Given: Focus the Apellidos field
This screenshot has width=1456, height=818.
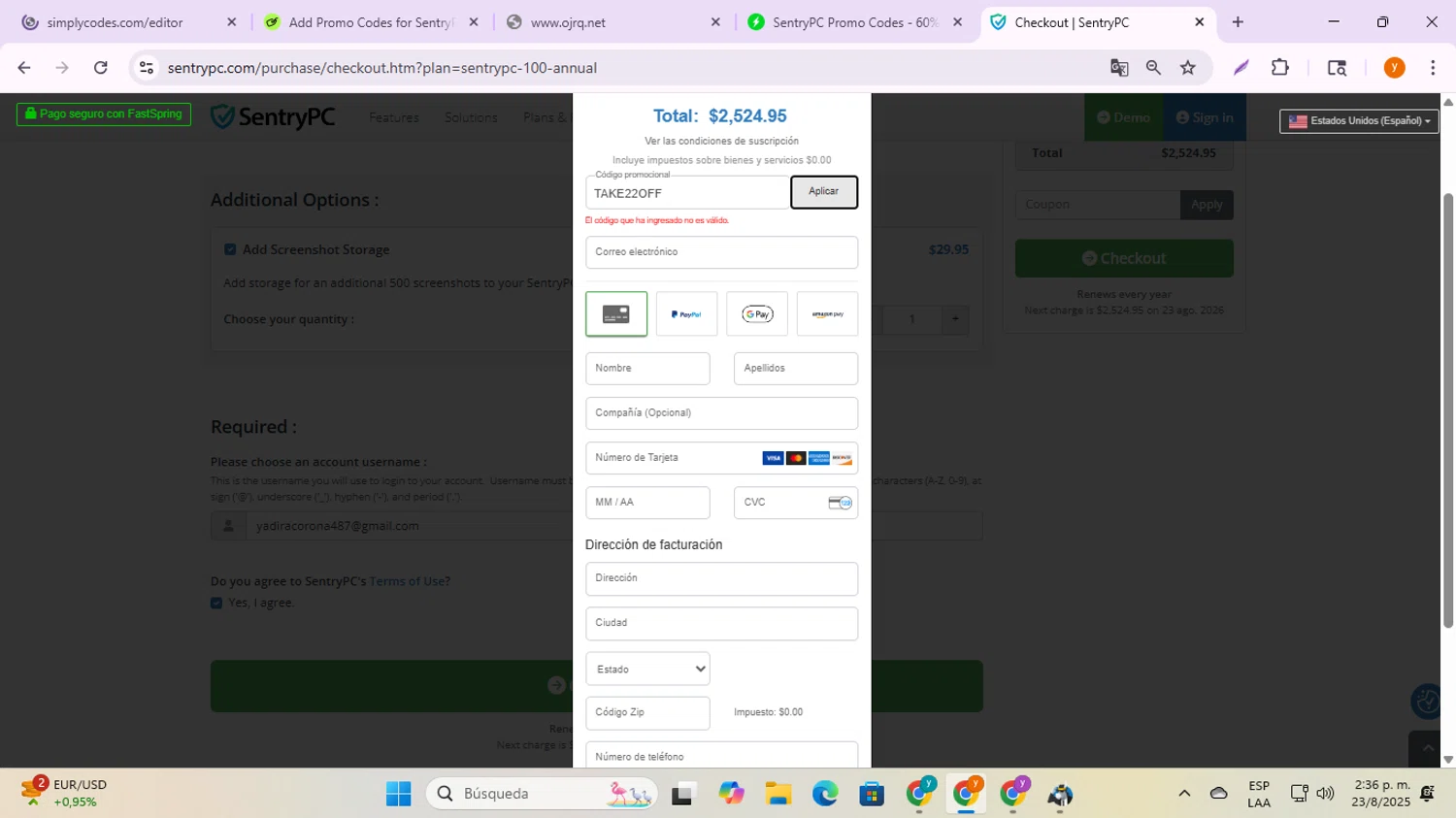Looking at the screenshot, I should [796, 369].
